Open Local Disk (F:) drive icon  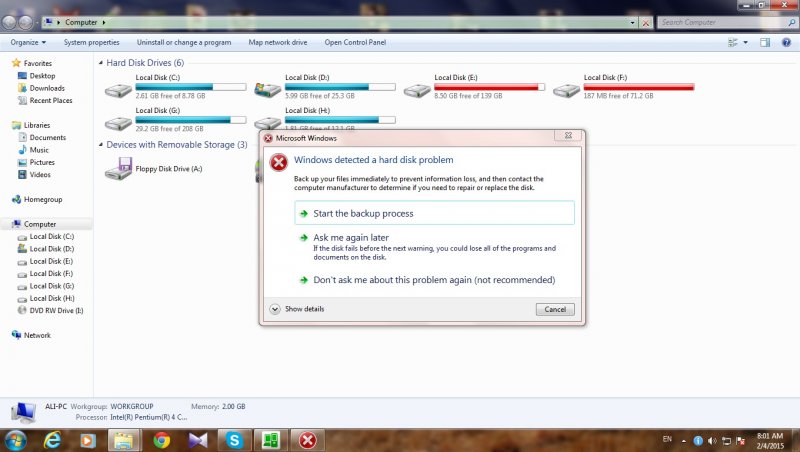(x=566, y=91)
